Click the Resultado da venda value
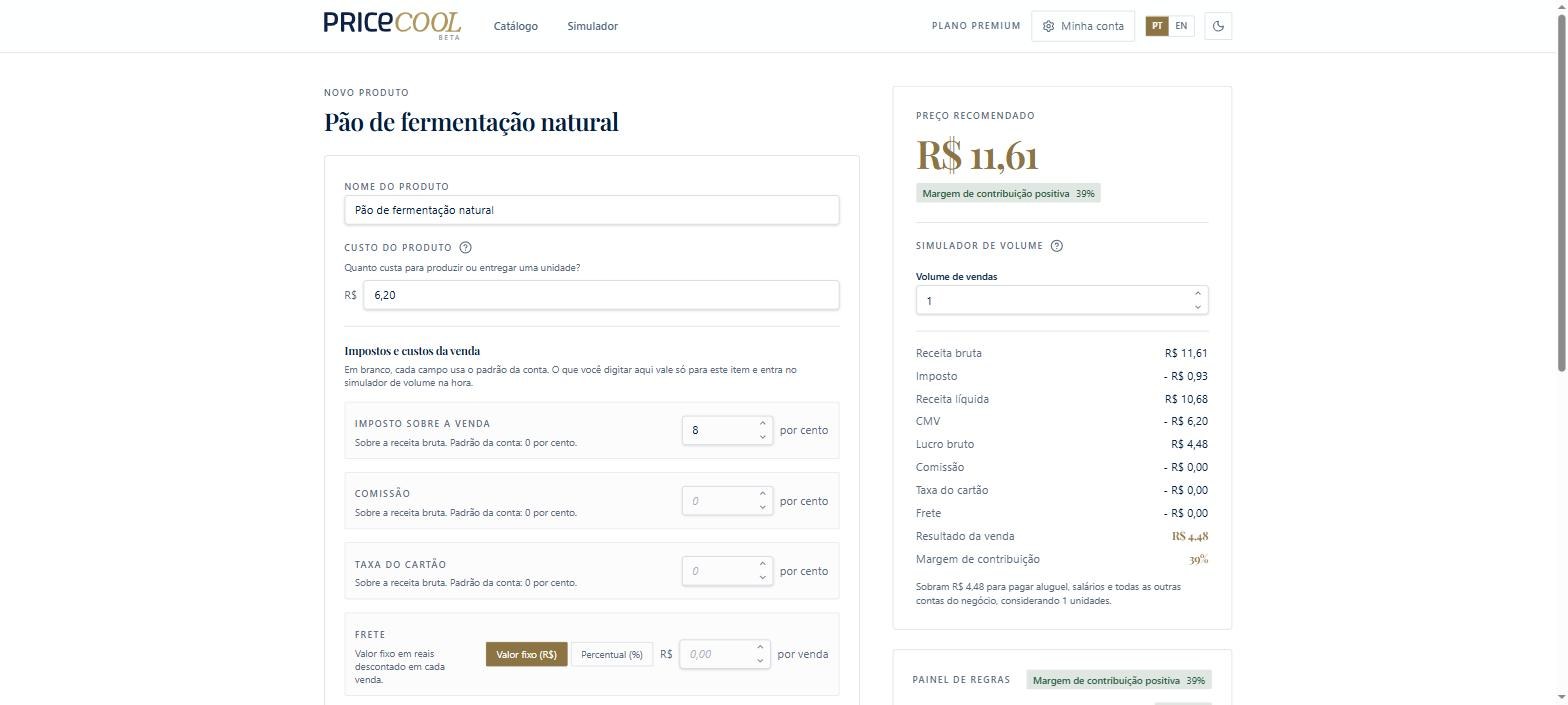The width and height of the screenshot is (1568, 705). 1190,536
